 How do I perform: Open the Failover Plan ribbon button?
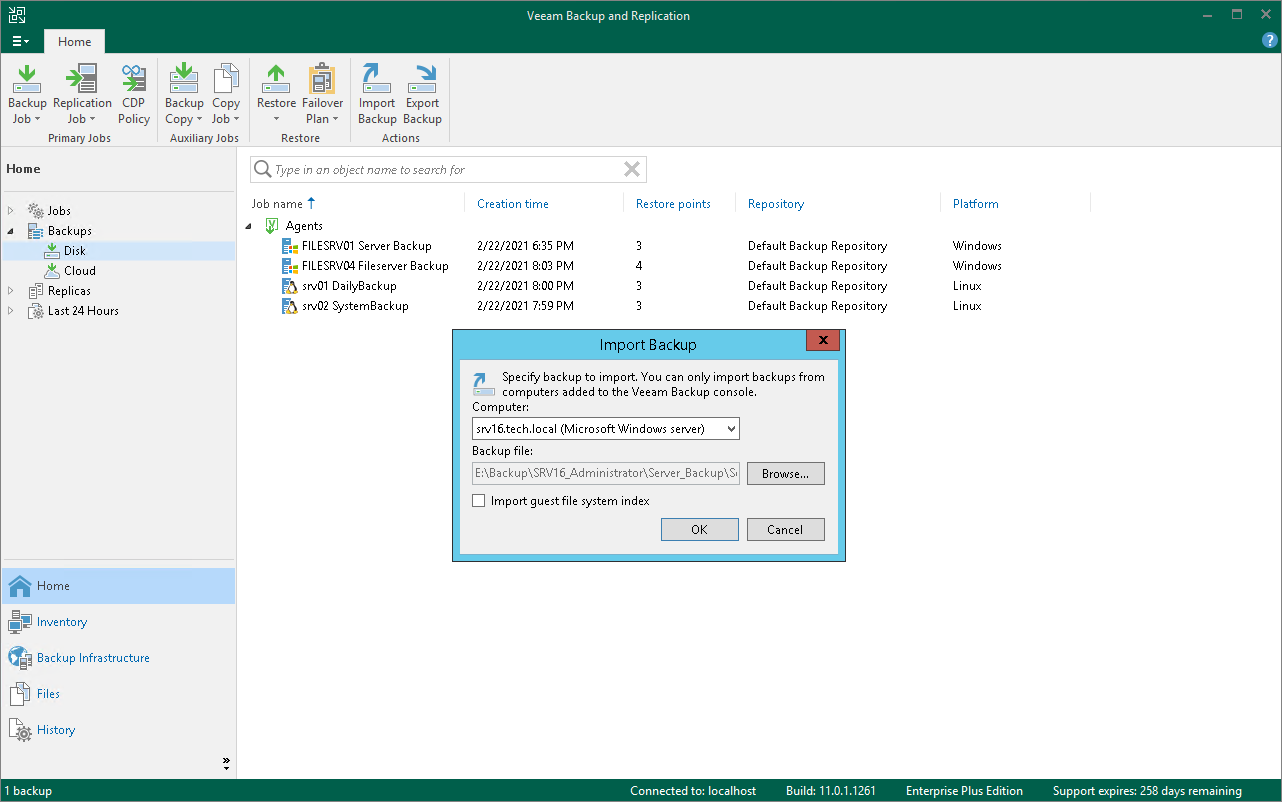tap(322, 94)
